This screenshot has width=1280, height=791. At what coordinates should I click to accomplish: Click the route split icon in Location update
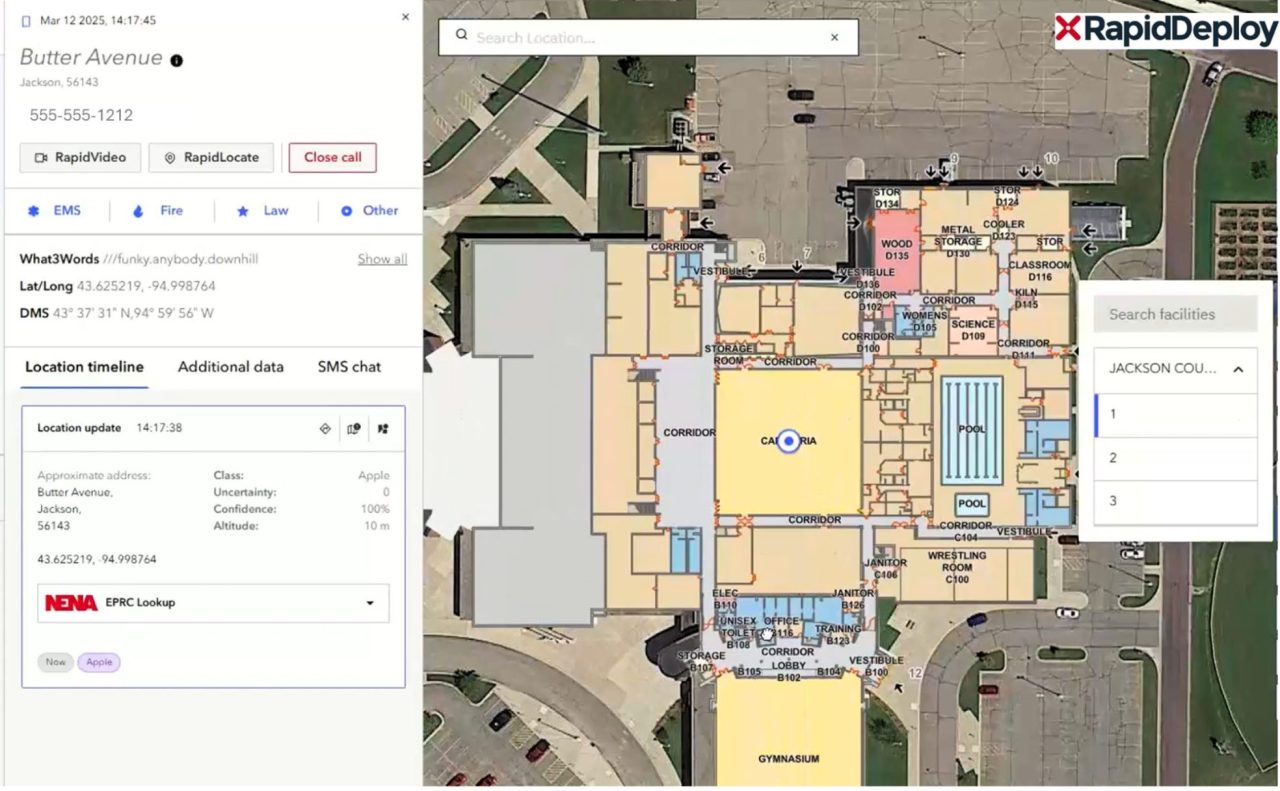pos(382,428)
